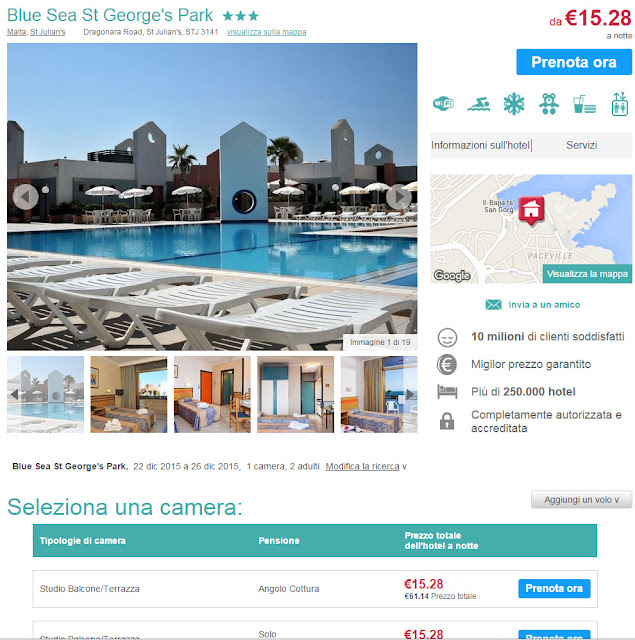Show next photo with right gallery arrow
Screen dimensions: 635x640
399,197
